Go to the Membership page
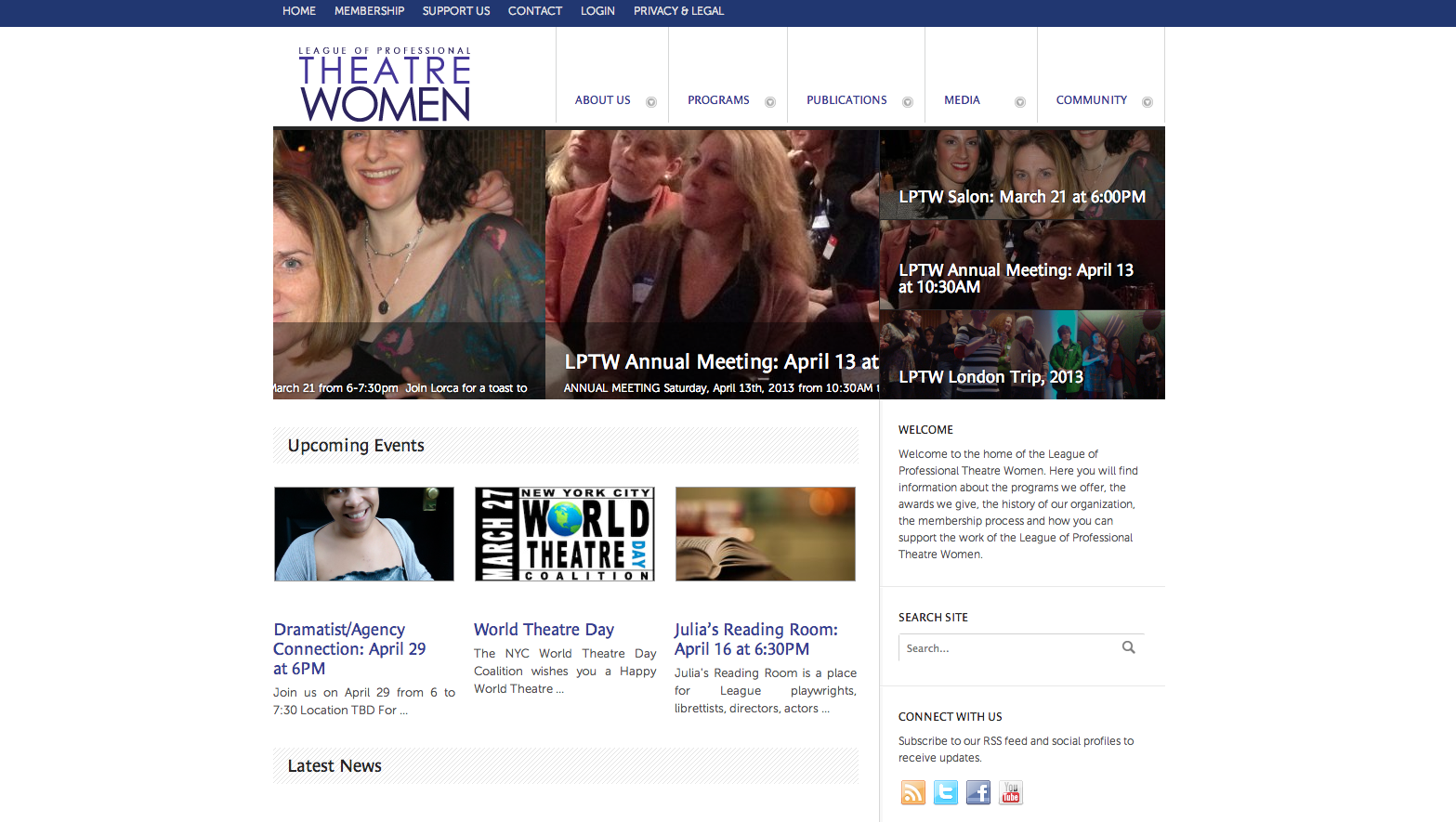The width and height of the screenshot is (1456, 822). [x=369, y=11]
